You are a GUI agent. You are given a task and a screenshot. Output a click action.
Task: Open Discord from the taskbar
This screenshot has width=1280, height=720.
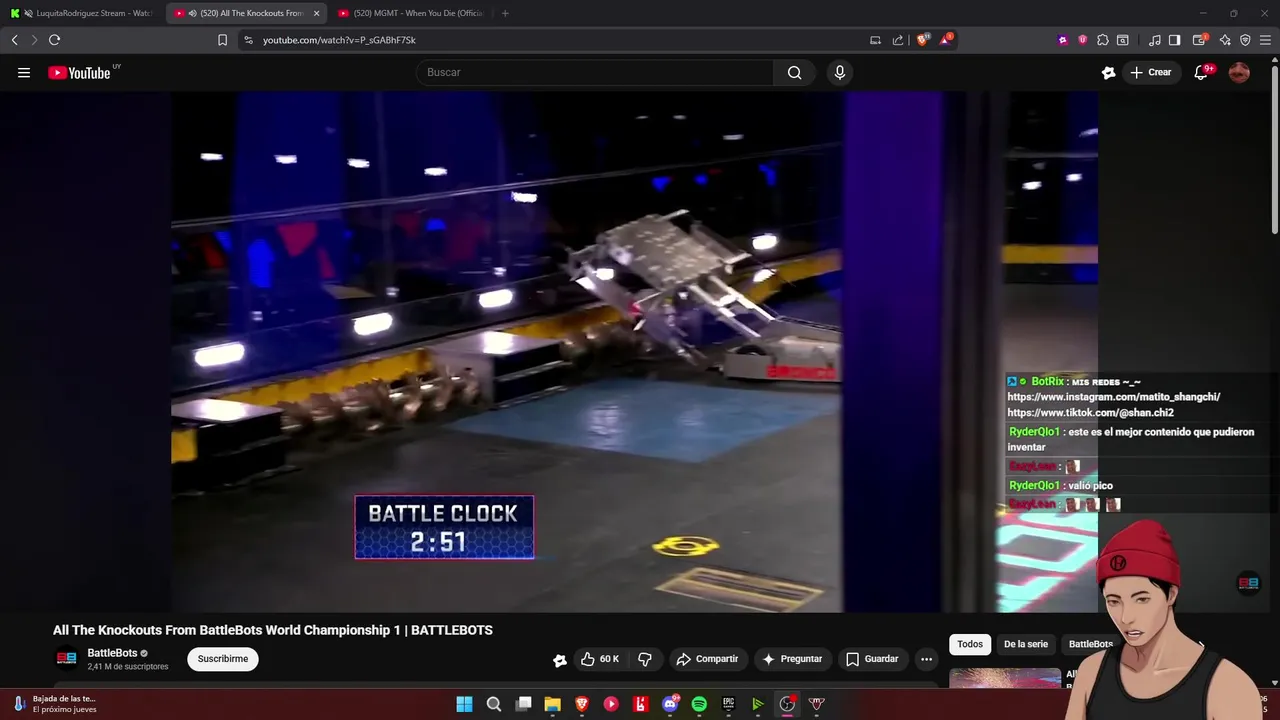coord(670,704)
